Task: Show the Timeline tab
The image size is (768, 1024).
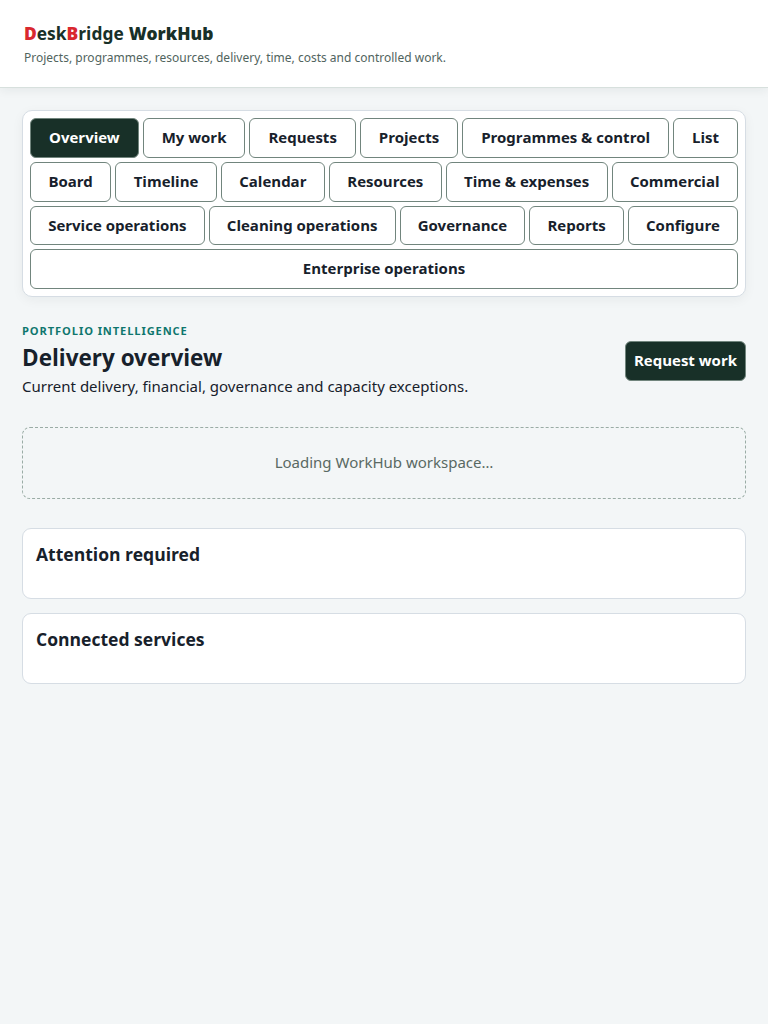Action: point(166,182)
